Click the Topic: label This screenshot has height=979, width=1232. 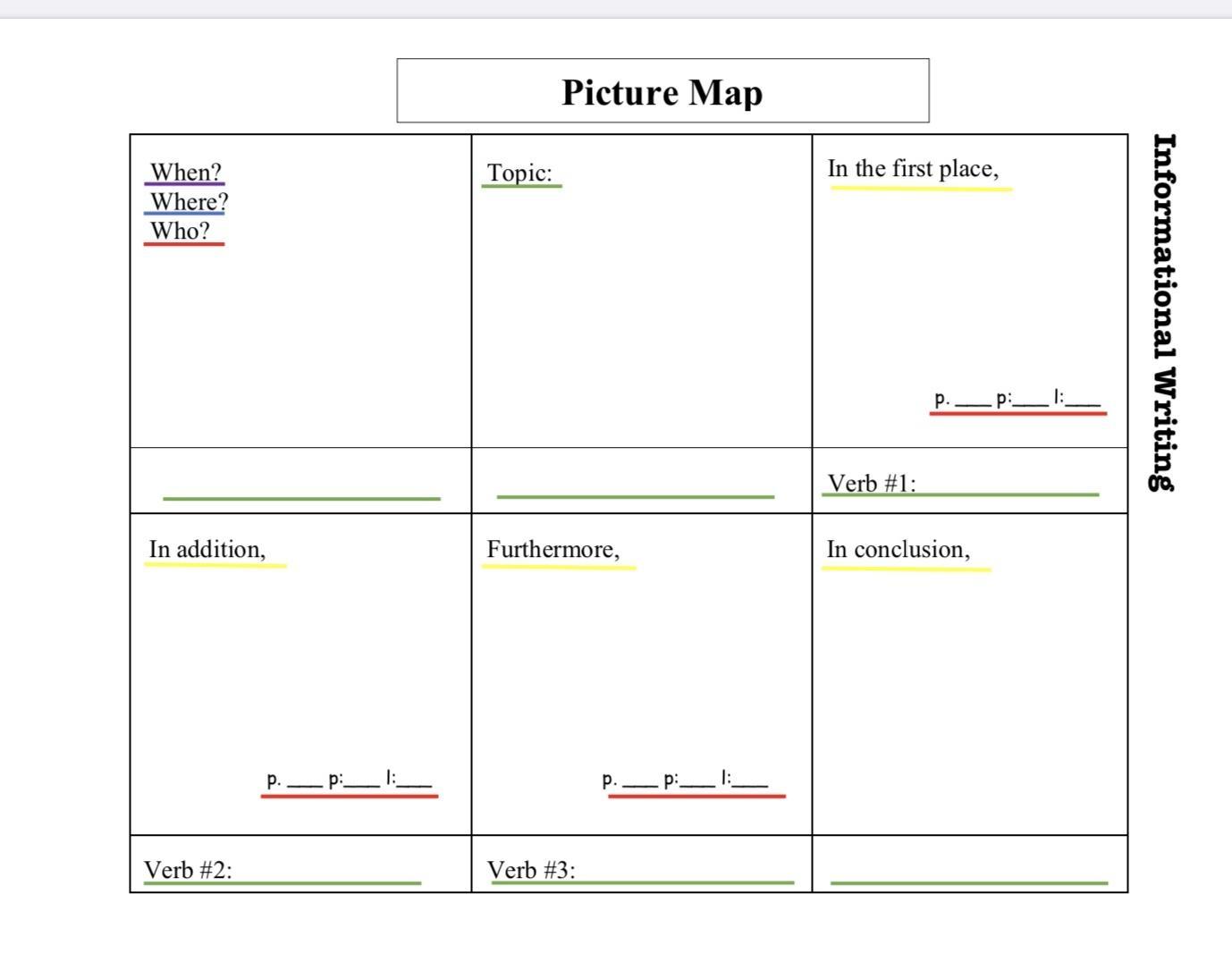519,173
